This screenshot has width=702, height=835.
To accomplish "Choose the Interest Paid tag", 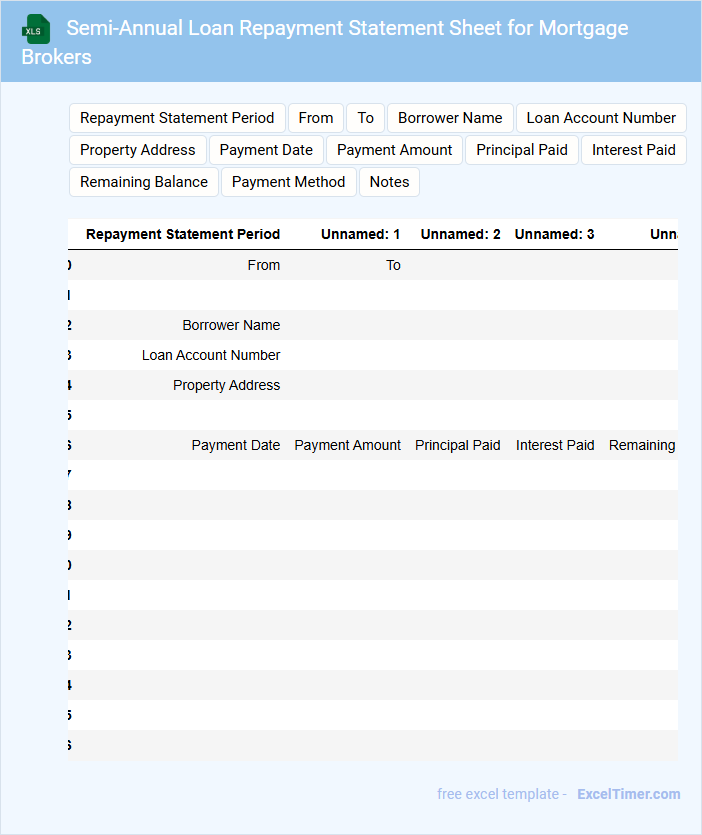I will tap(634, 150).
